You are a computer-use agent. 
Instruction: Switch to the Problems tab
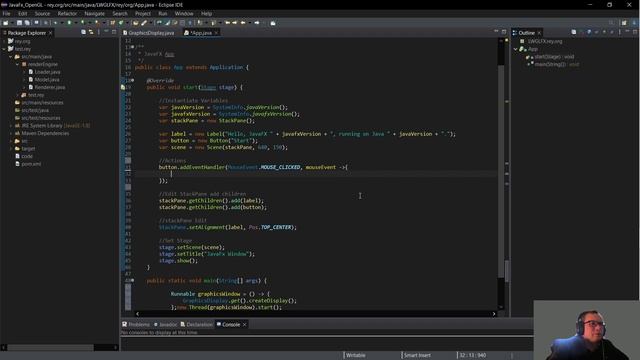click(x=136, y=324)
